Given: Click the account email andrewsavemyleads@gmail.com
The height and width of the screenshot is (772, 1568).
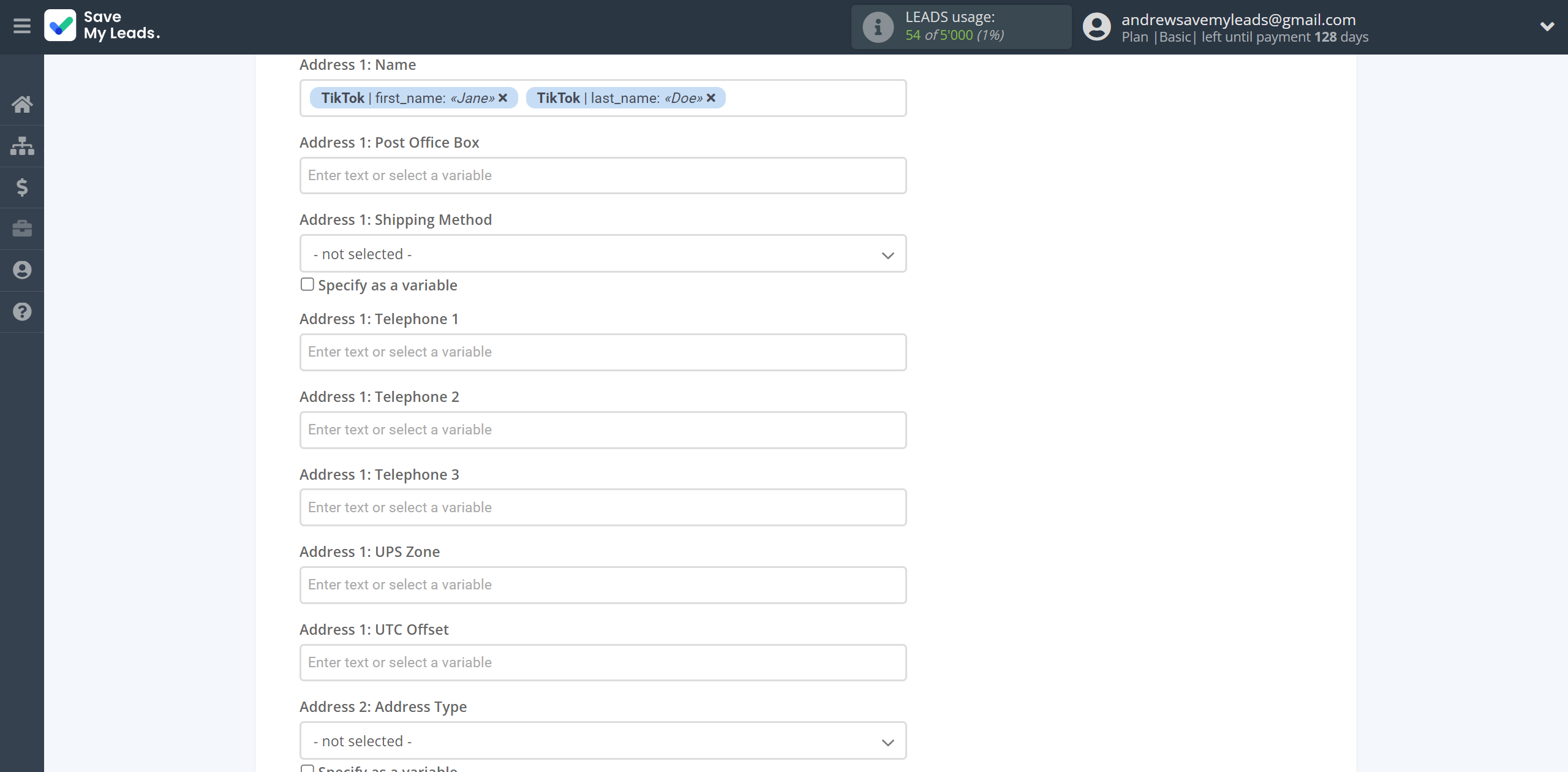Looking at the screenshot, I should tap(1238, 20).
